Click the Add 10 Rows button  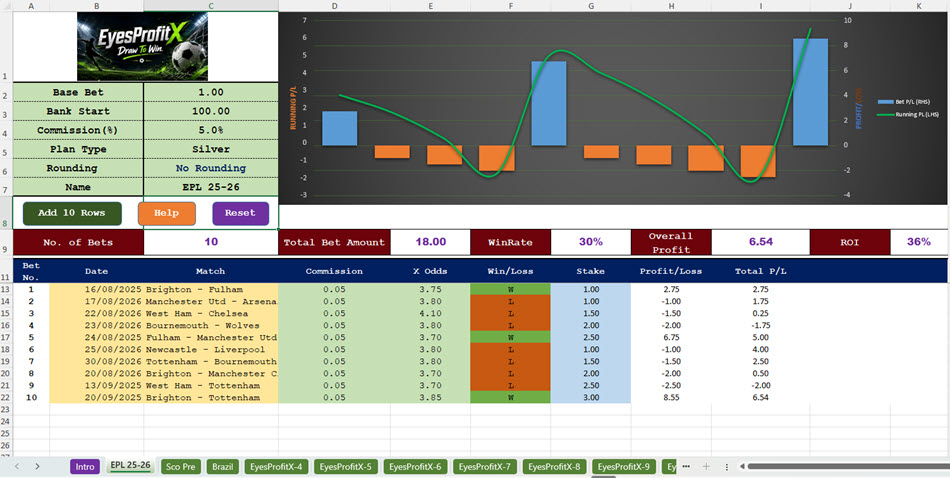[x=72, y=213]
